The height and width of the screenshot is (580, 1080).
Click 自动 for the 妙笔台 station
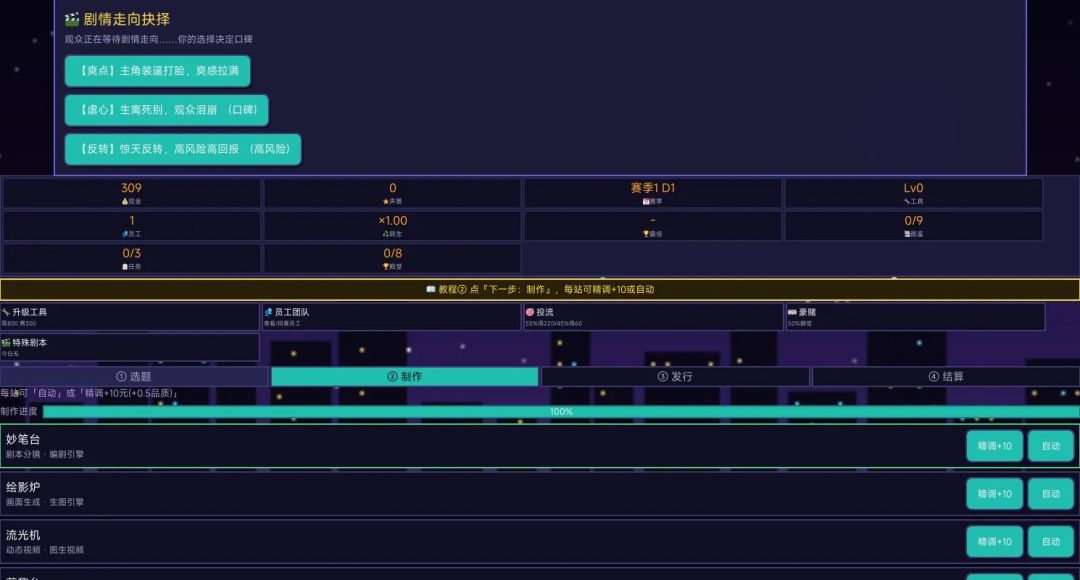1051,446
